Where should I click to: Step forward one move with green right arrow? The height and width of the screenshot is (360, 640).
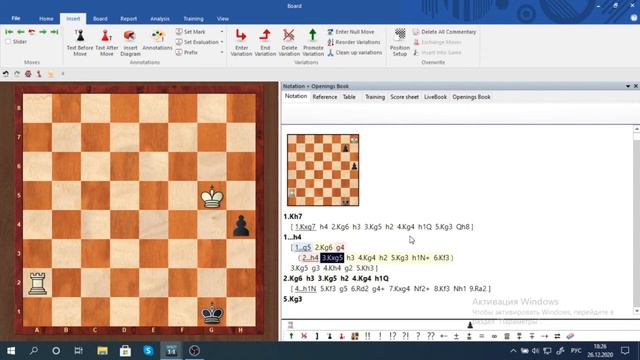pyautogui.click(x=43, y=32)
